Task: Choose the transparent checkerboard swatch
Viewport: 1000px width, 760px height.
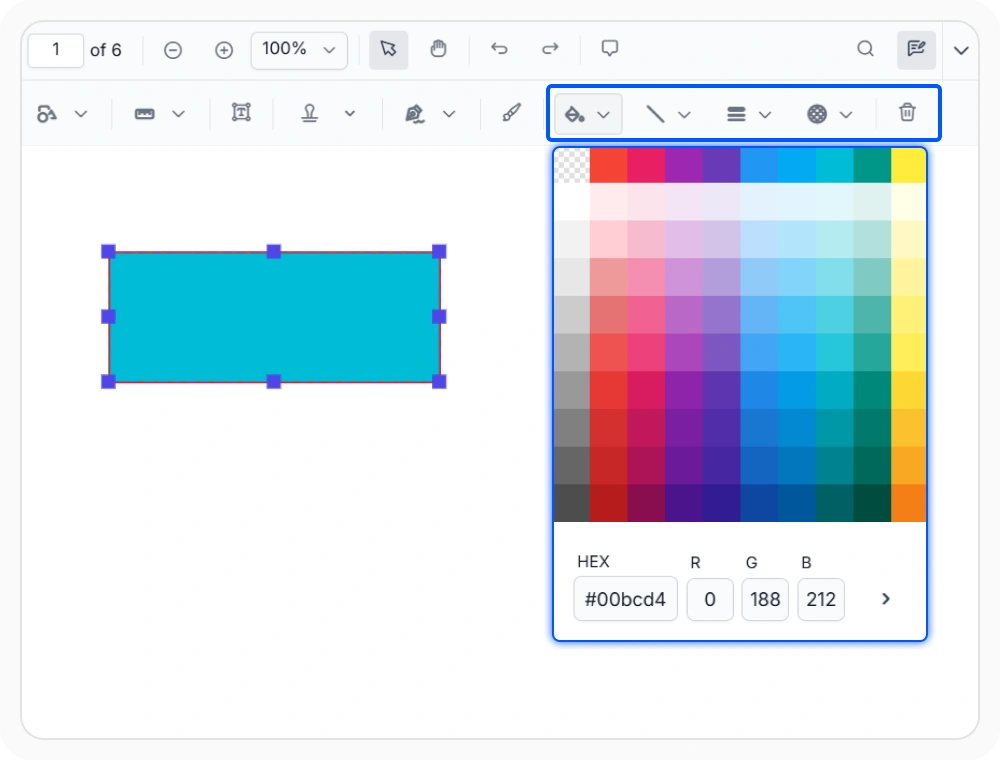Action: (572, 165)
